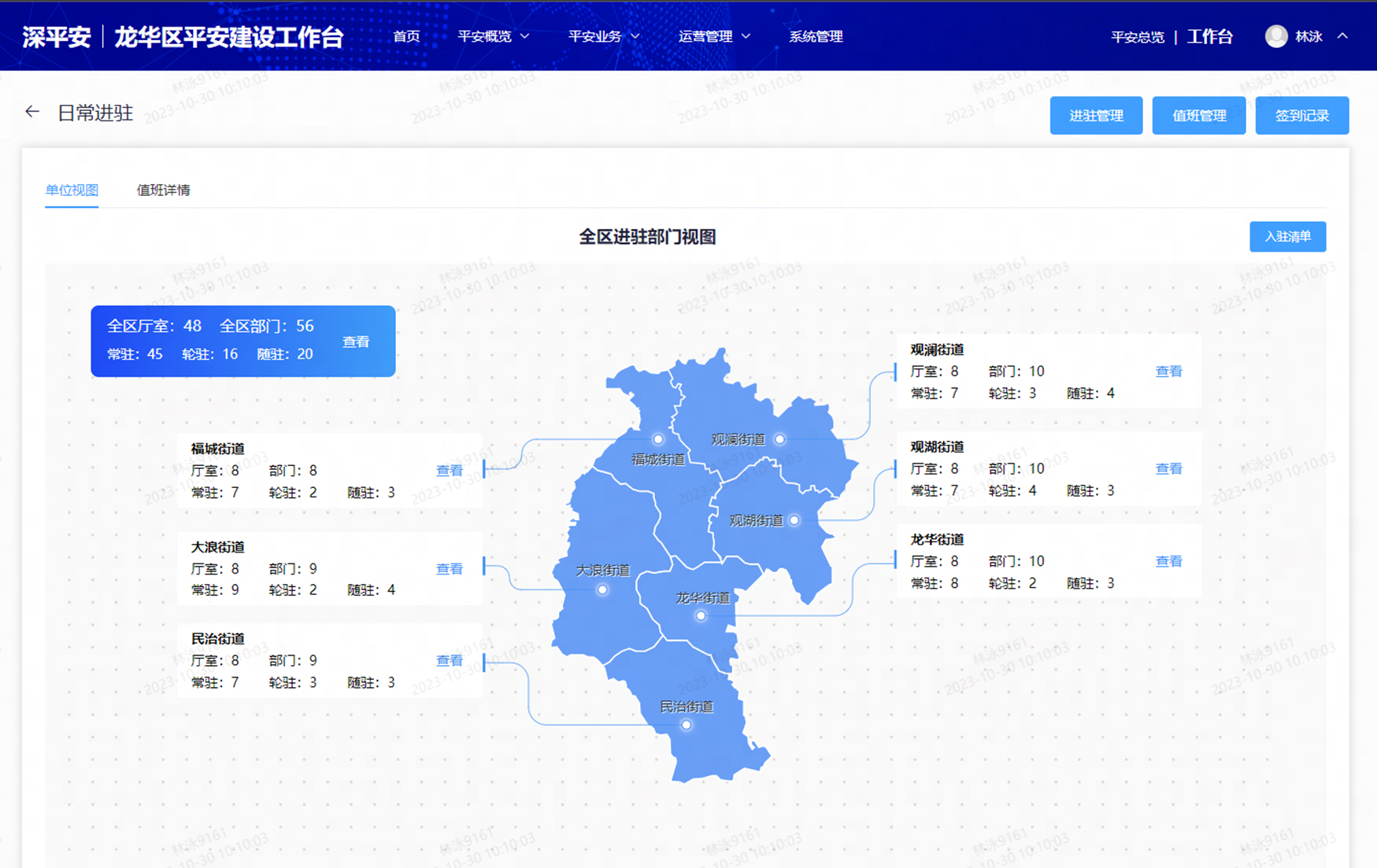1377x868 pixels.
Task: Click the 进驻管理 button
Action: 1096,116
